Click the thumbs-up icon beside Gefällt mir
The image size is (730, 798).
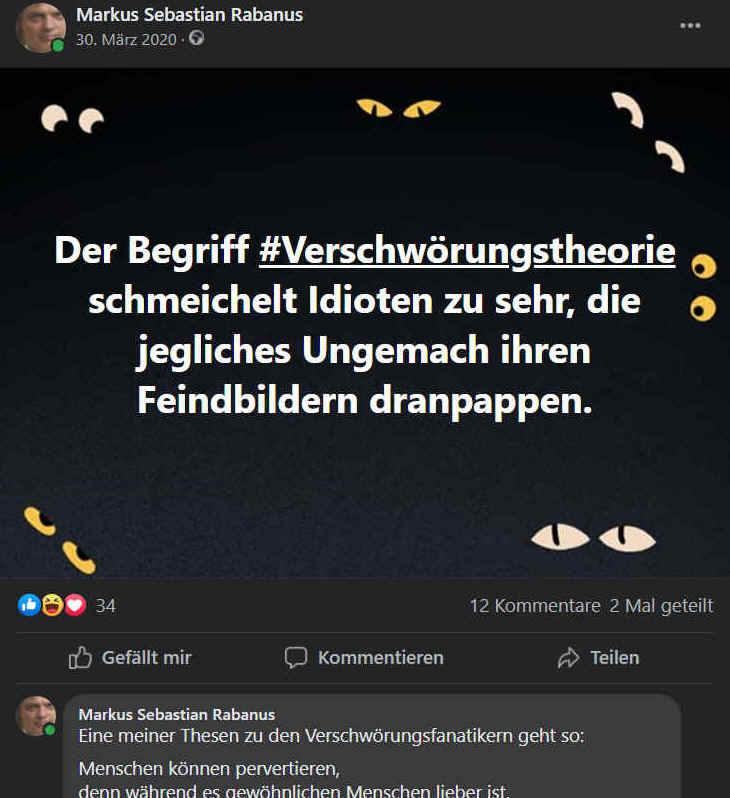80,658
